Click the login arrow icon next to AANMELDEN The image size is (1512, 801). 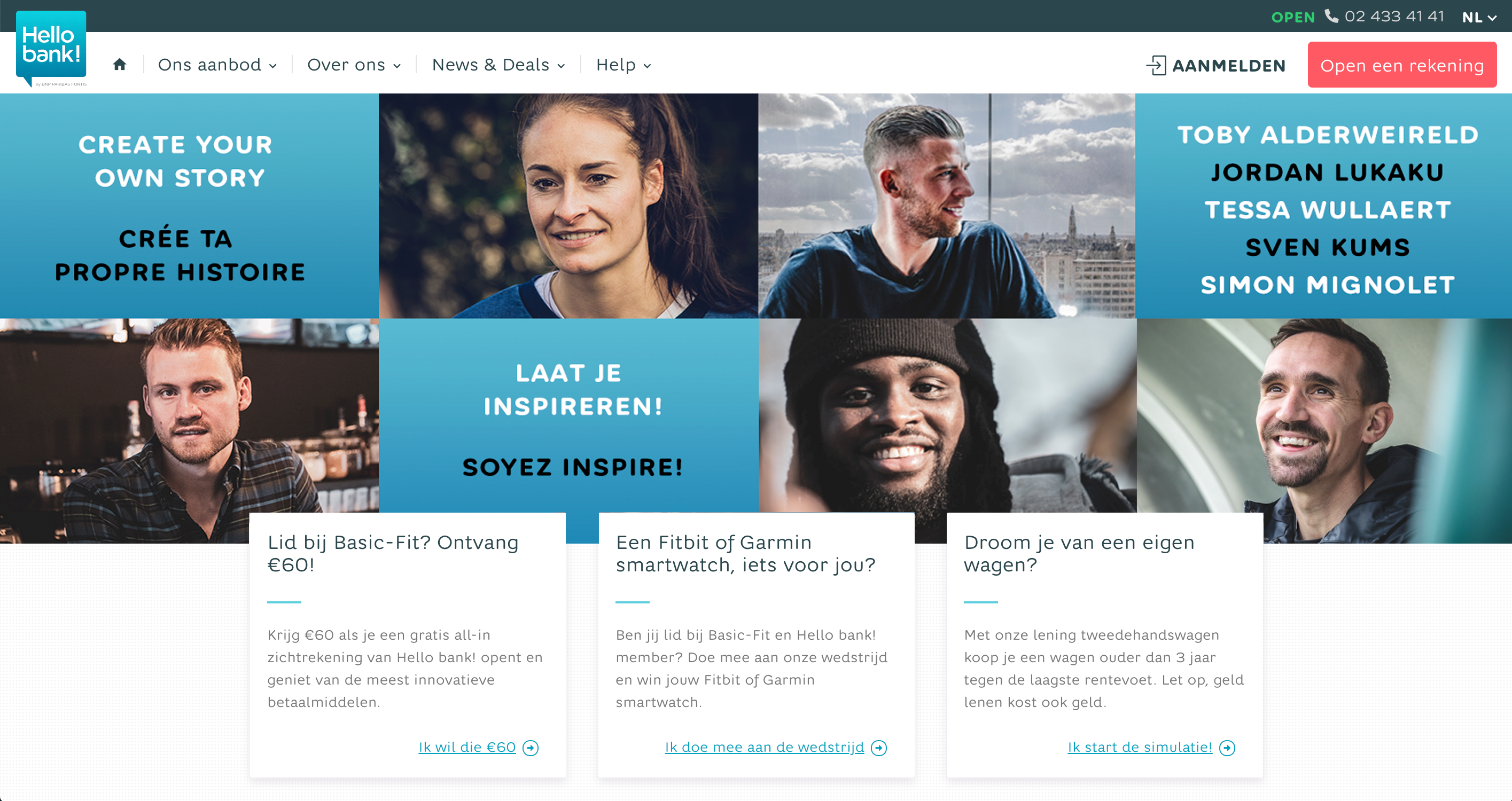pyautogui.click(x=1156, y=65)
